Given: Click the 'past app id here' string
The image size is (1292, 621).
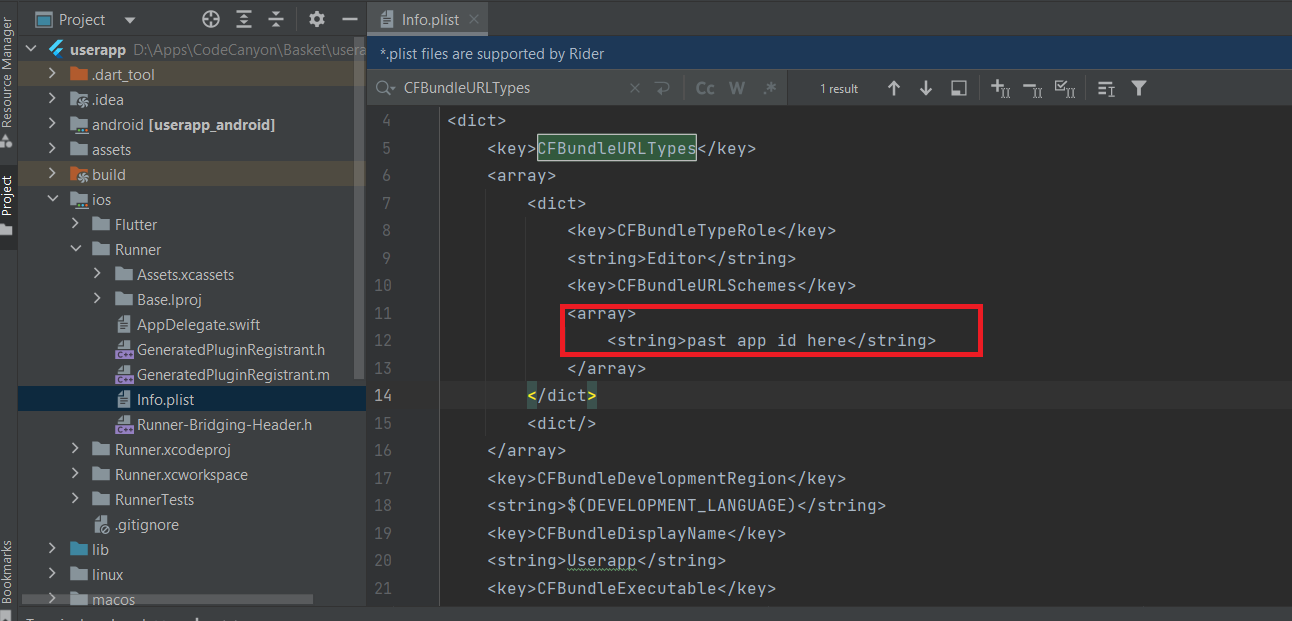Looking at the screenshot, I should click(x=767, y=341).
